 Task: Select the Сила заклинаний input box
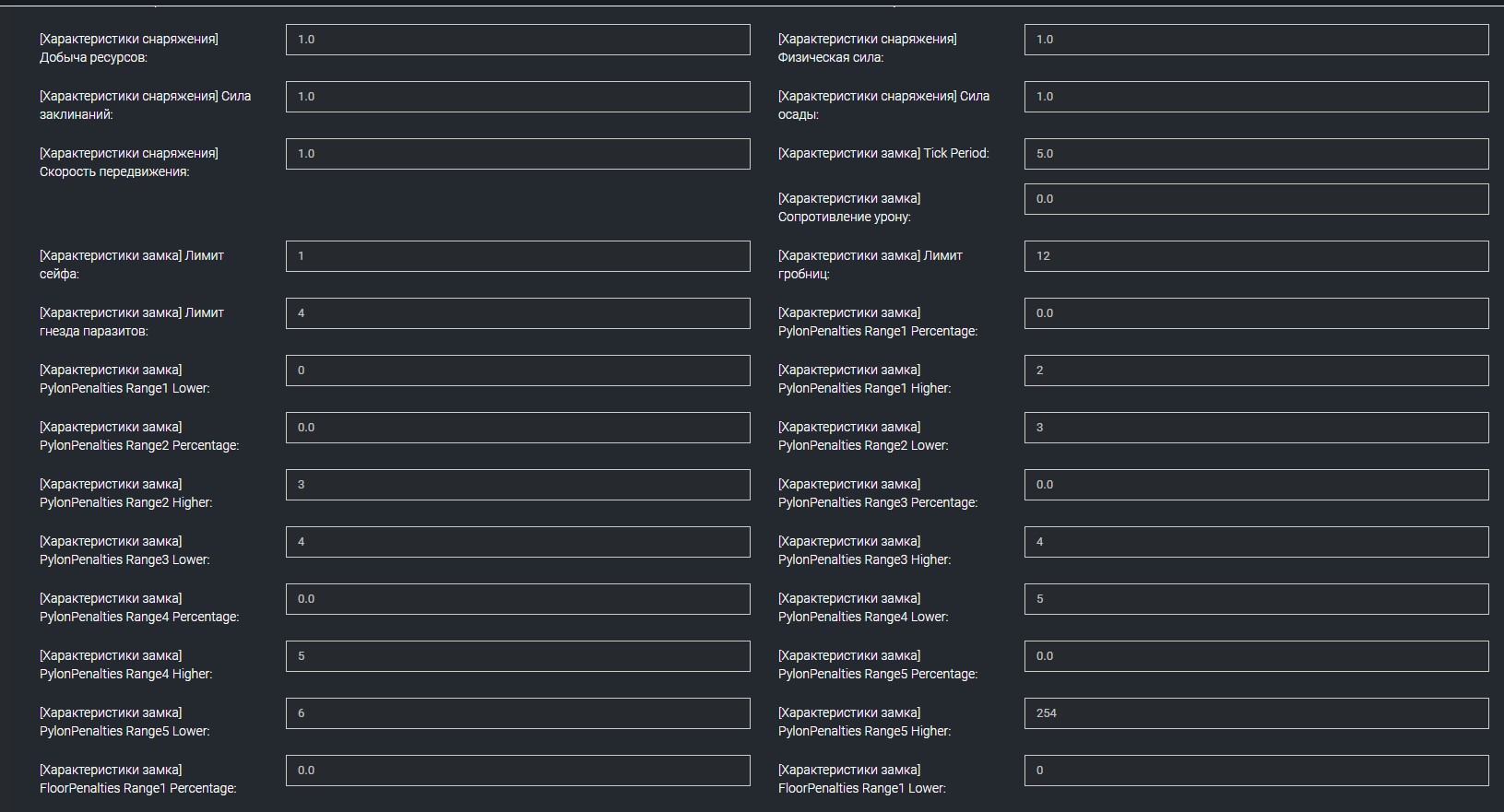517,97
